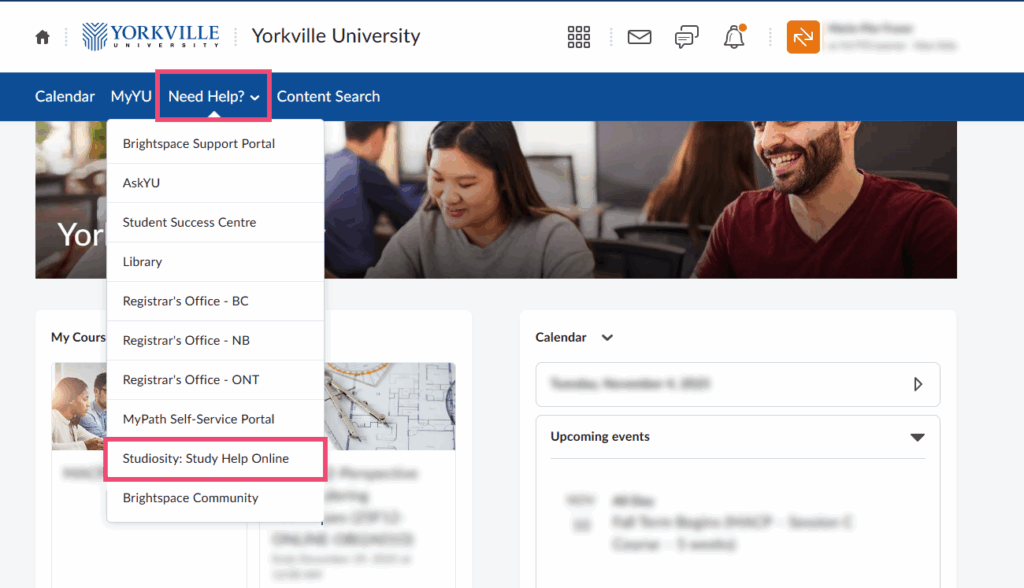Choose Brightspace Support Portal from menu
The image size is (1024, 588).
tap(199, 144)
